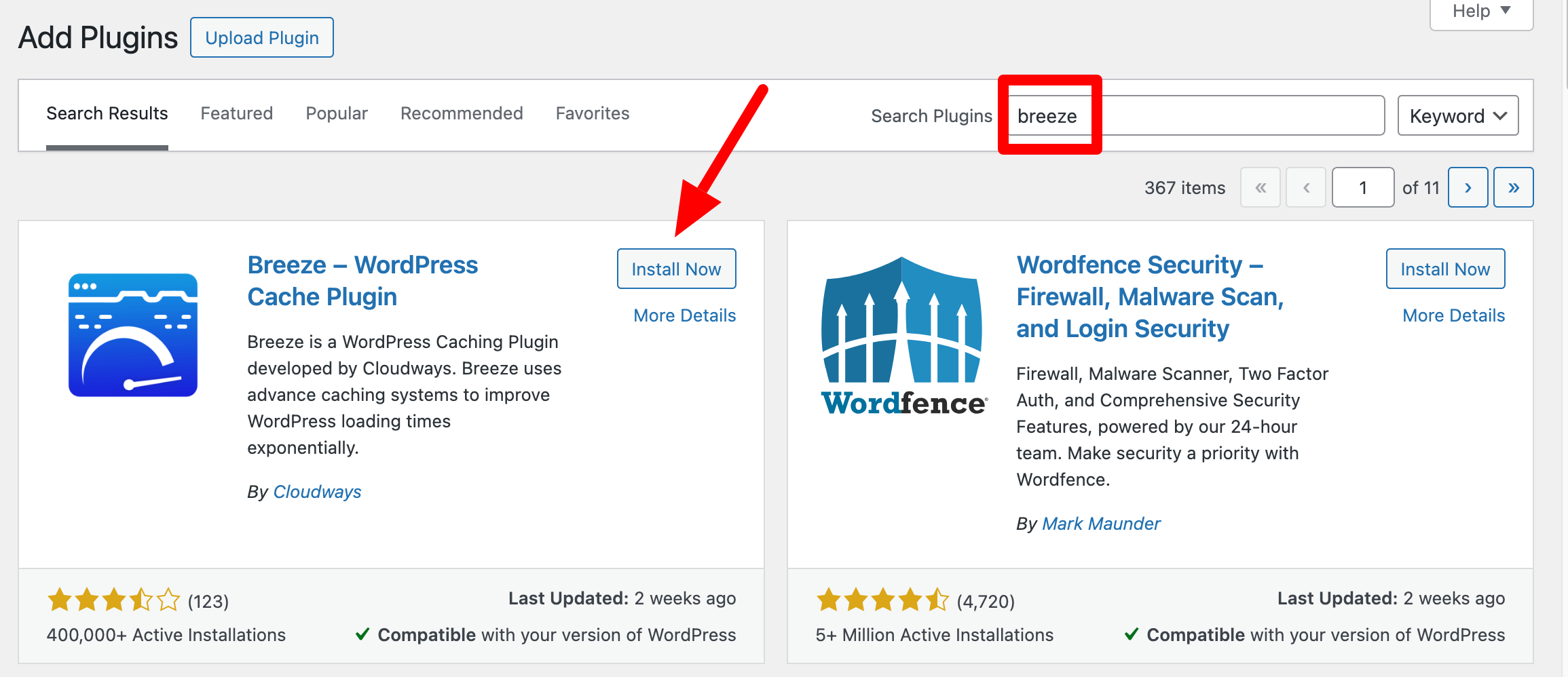
Task: Open the Mark Maunder author link
Action: coord(1101,524)
